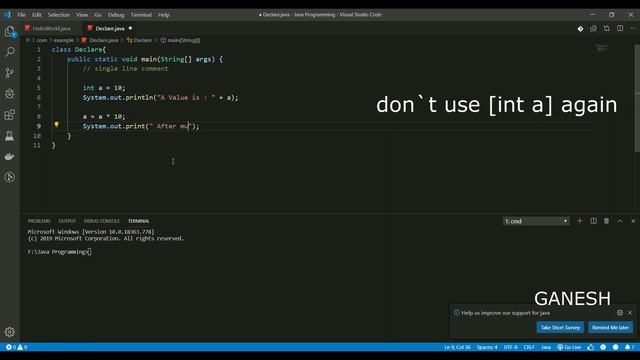The height and width of the screenshot is (360, 640).
Task: Click the lightbulb quick-fix icon on line 9
Action: coord(56,124)
